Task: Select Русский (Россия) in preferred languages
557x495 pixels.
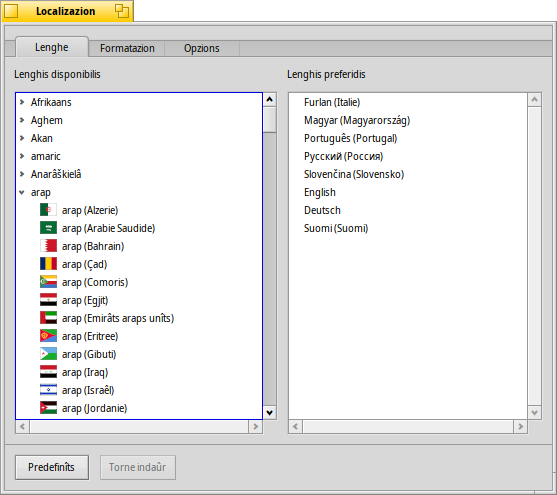Action: point(408,156)
